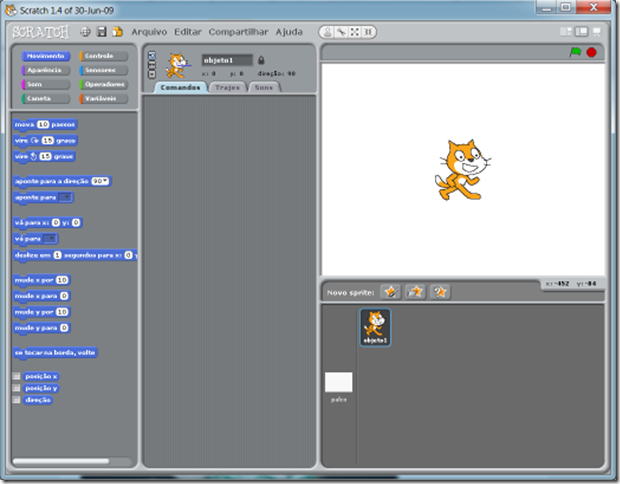Switch to the Comandos tab
Screen dimensions: 620x484
point(180,87)
